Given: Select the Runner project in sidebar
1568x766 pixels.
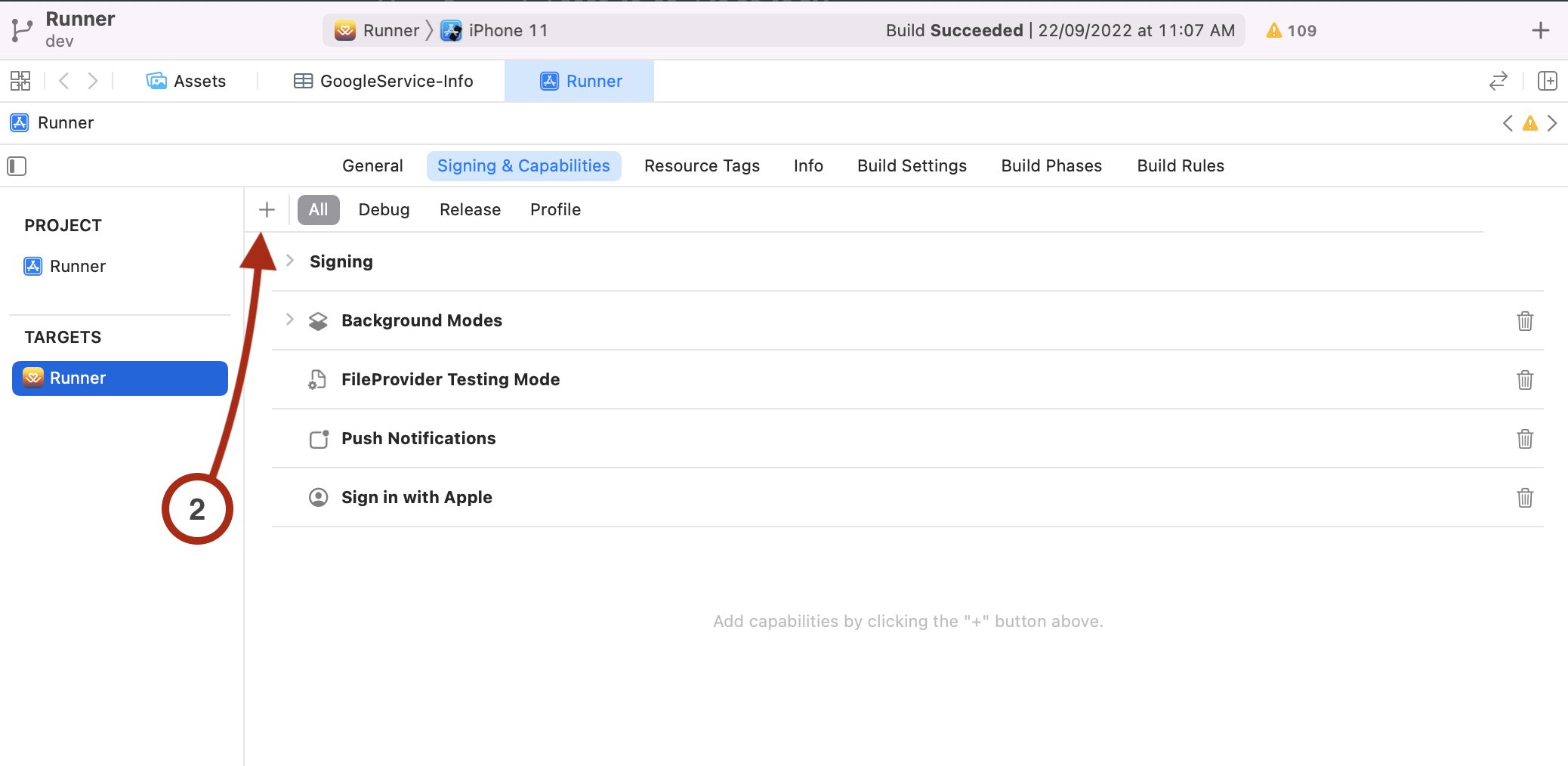Looking at the screenshot, I should point(65,266).
